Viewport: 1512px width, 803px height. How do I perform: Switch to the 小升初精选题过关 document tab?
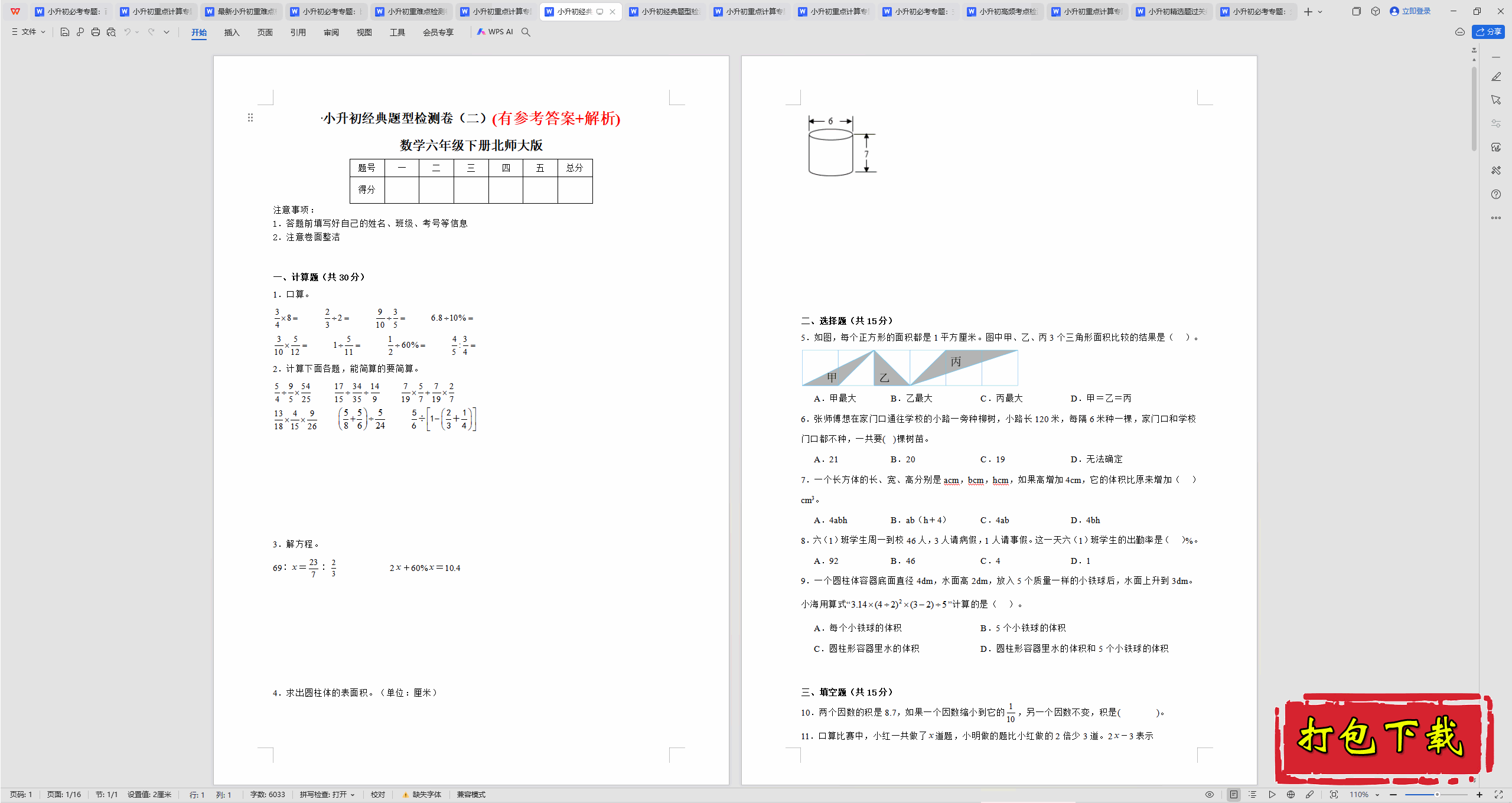[1172, 11]
